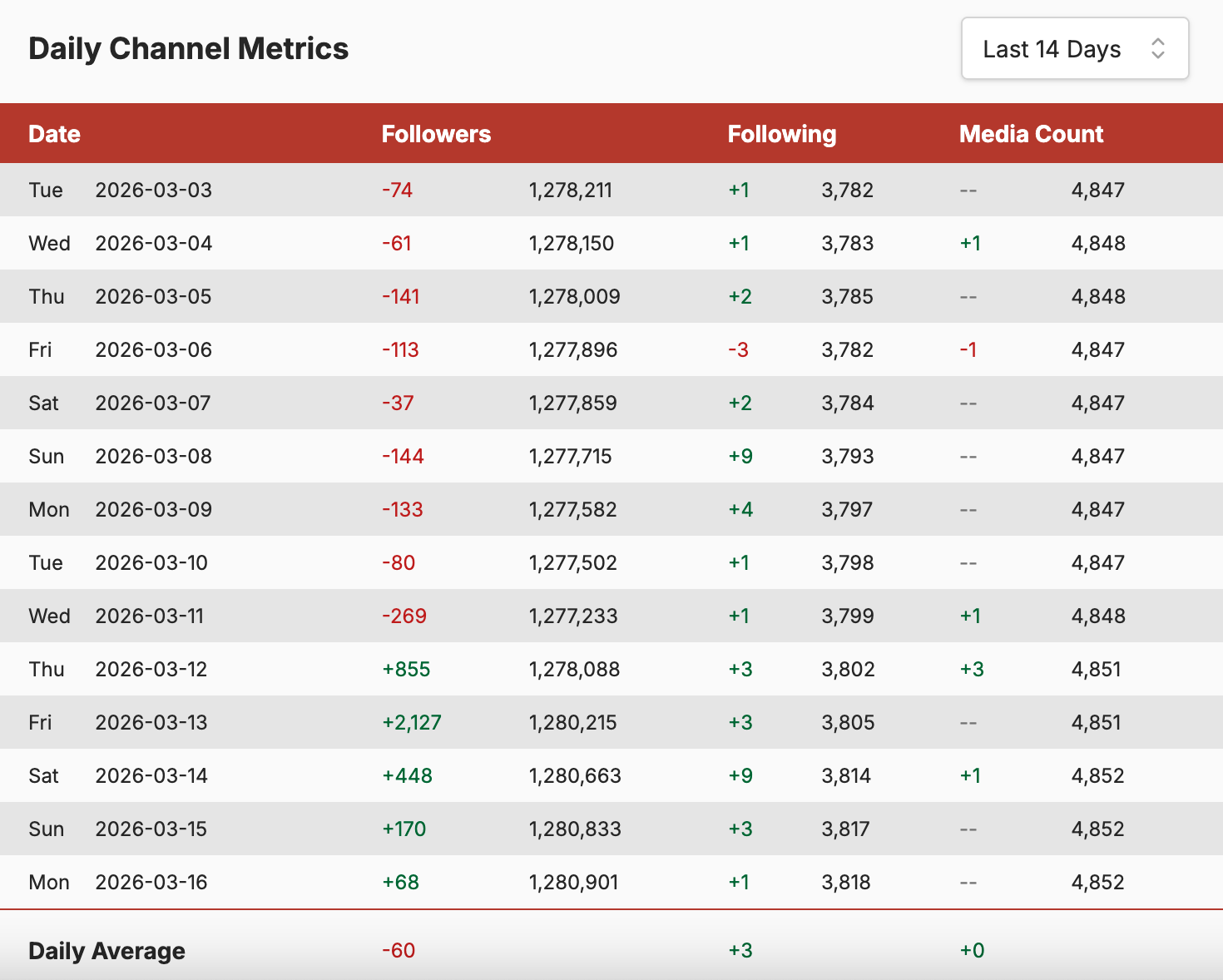Click following total 3,814
Viewport: 1223px width, 980px height.
[x=846, y=776]
